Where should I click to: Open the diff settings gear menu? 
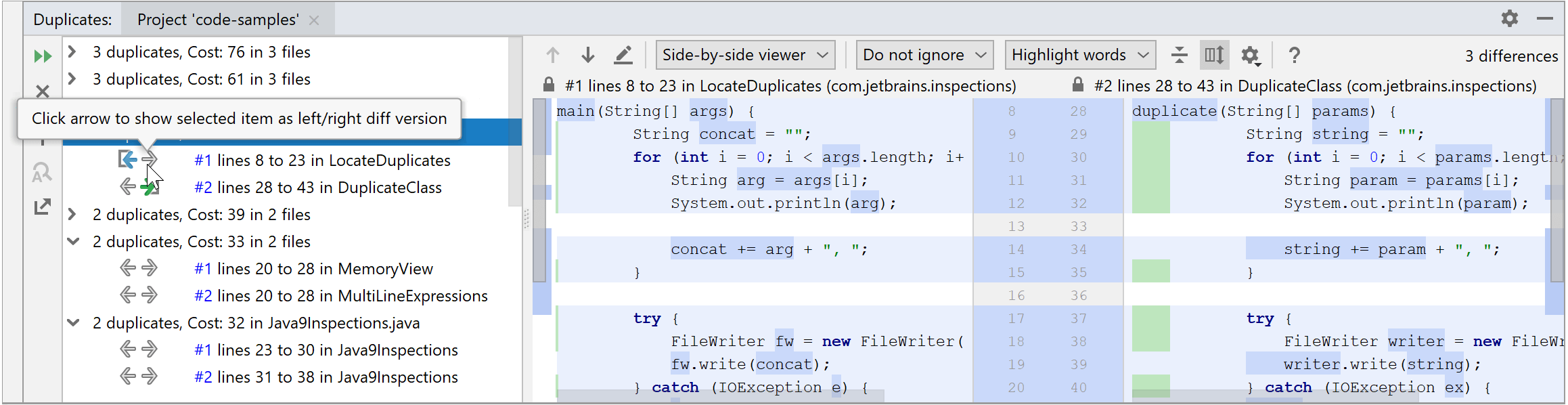(x=1250, y=56)
